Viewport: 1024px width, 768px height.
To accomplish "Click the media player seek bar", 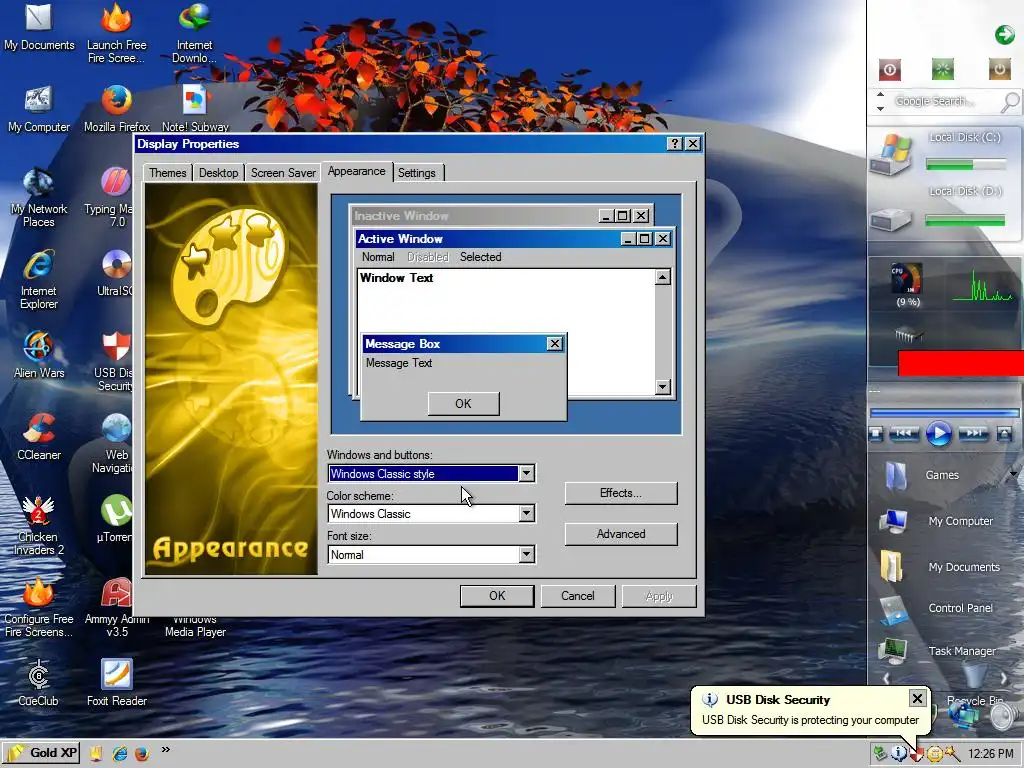I will coord(944,413).
